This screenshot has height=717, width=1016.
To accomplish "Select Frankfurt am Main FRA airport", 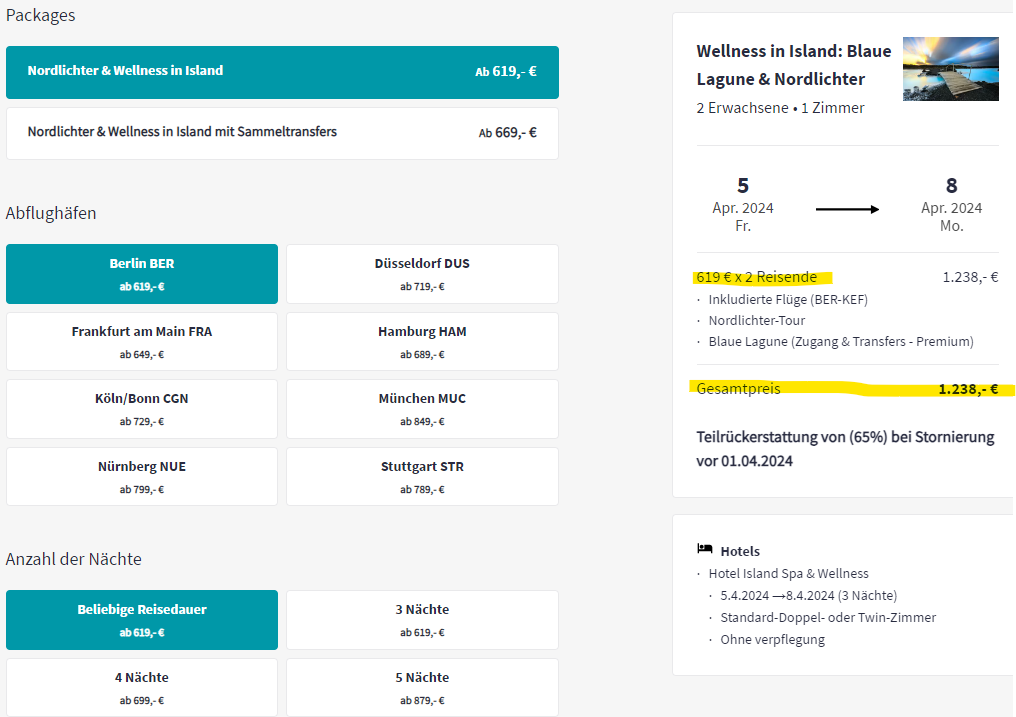I will (x=142, y=341).
